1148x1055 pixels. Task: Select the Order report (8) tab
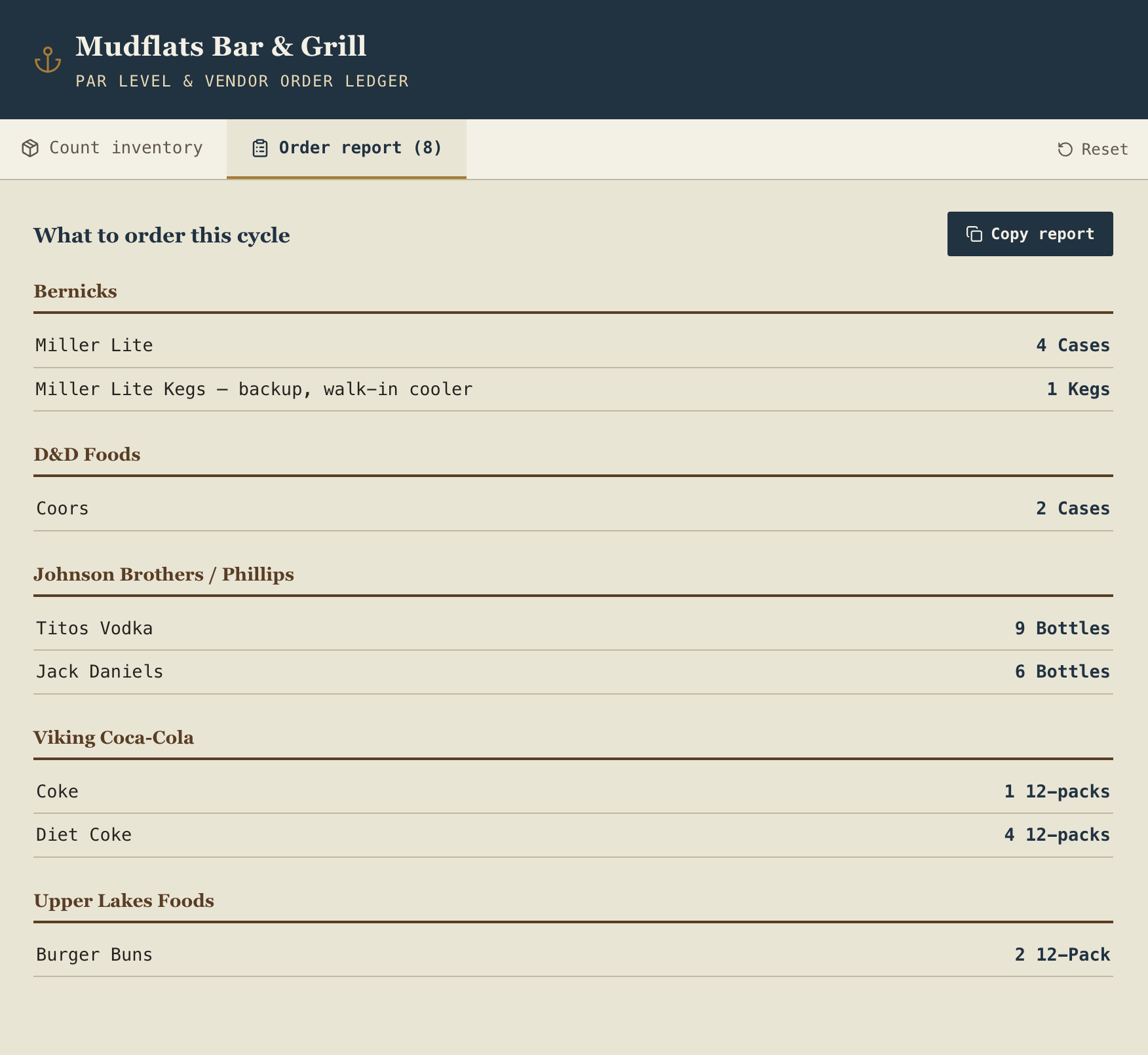(347, 149)
